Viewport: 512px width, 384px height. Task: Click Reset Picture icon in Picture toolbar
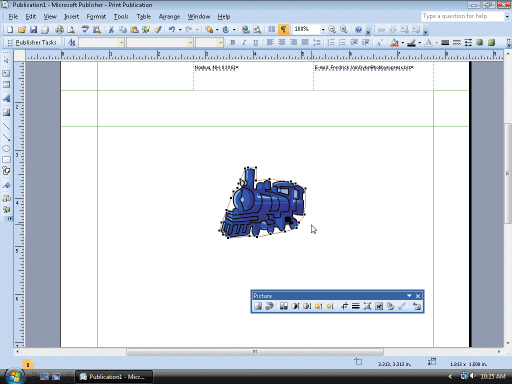[416, 306]
